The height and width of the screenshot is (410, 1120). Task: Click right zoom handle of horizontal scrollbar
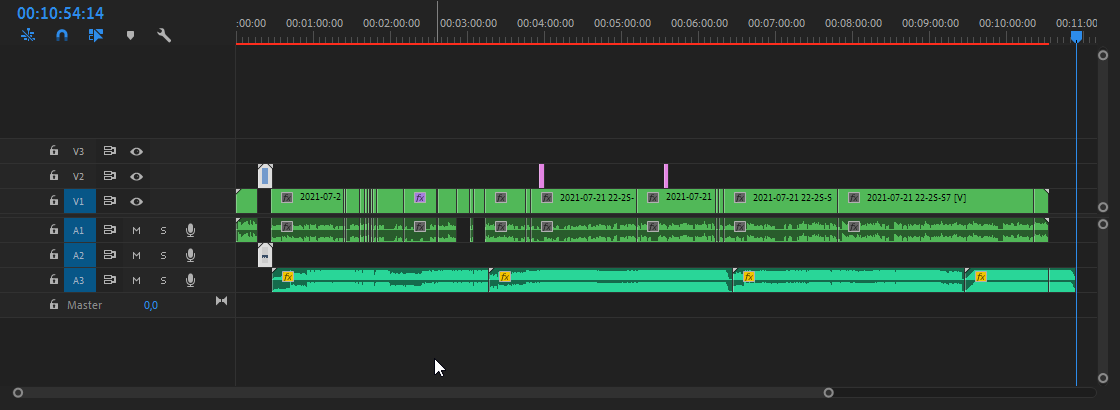click(x=828, y=393)
